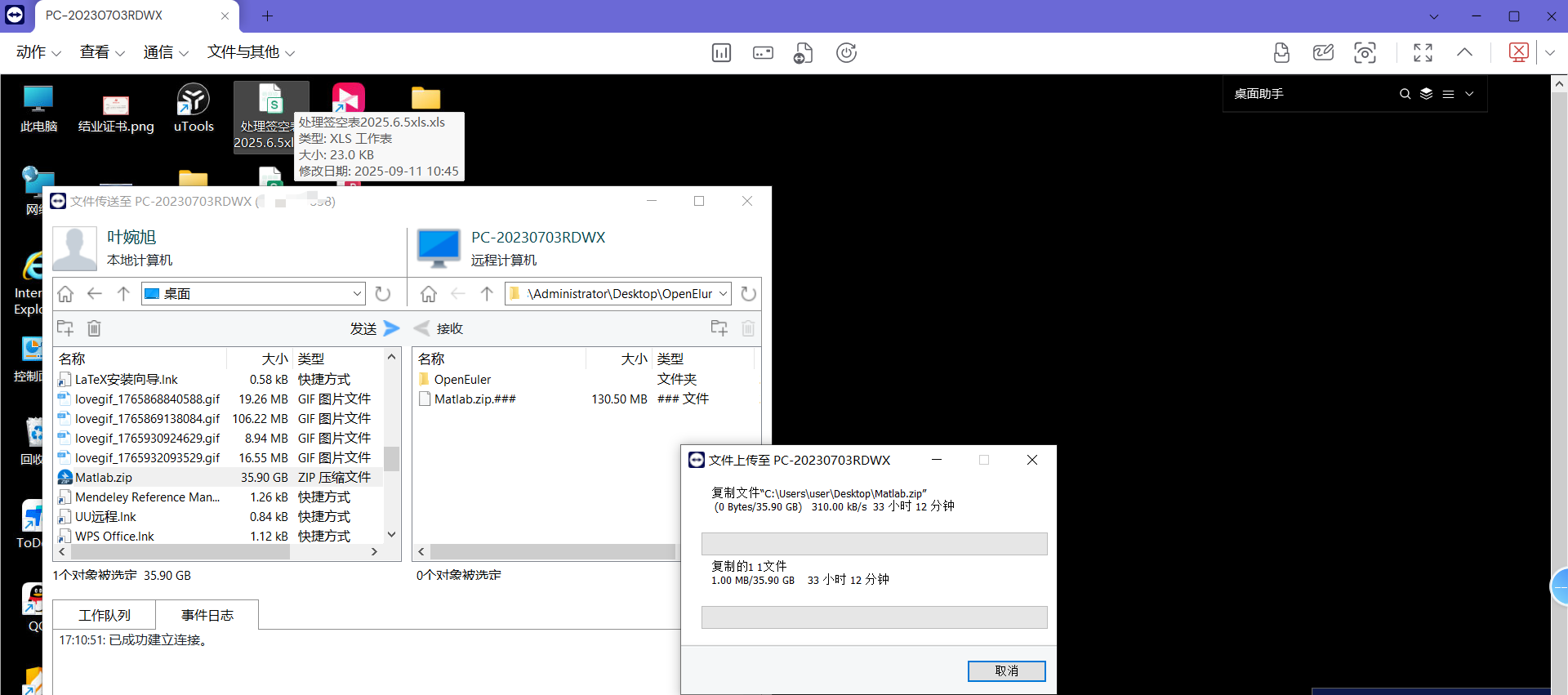Cancel the file upload with 取消
1568x695 pixels.
click(x=1006, y=670)
